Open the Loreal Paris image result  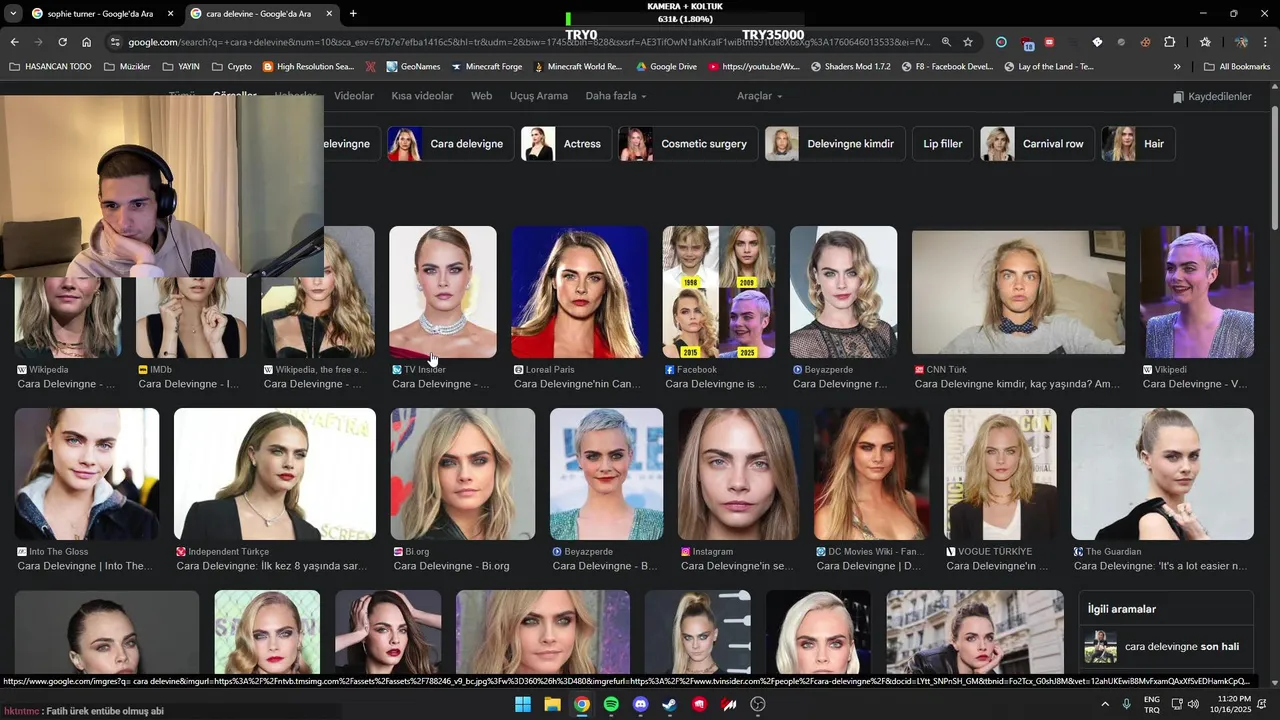click(579, 292)
